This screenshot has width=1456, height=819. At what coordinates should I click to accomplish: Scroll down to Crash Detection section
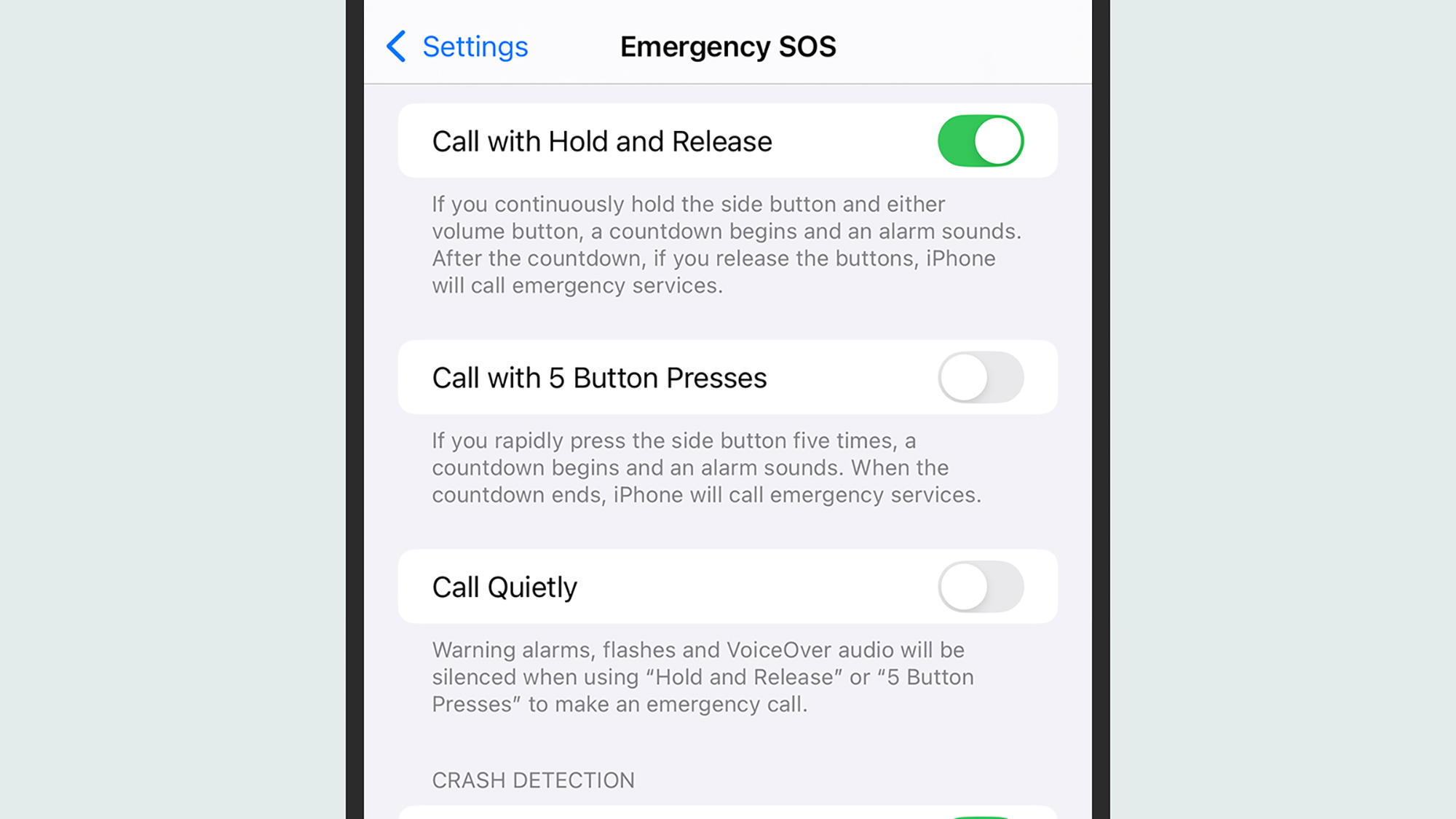click(x=533, y=780)
